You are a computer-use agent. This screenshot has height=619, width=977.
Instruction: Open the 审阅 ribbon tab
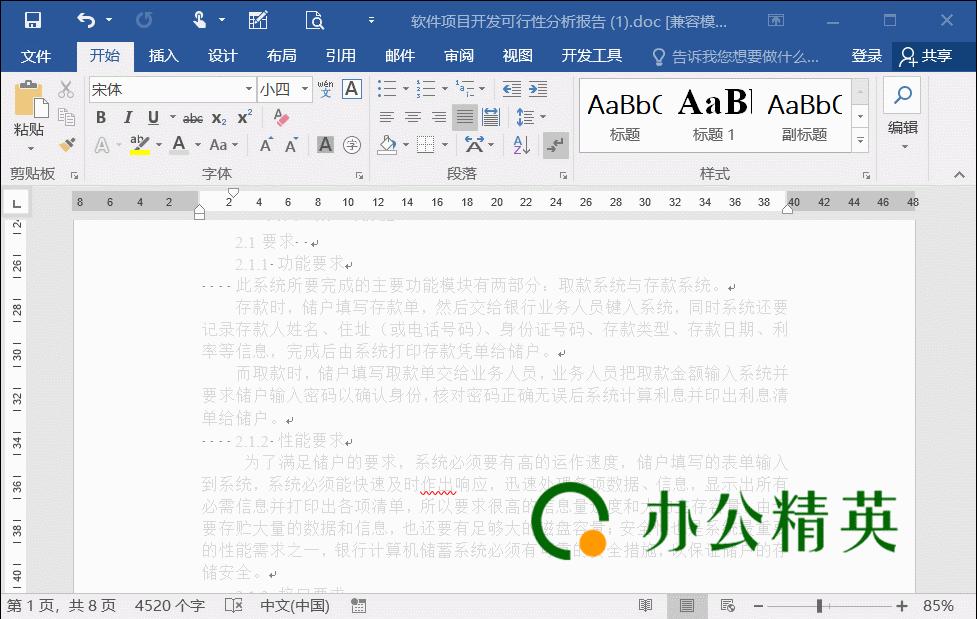(458, 56)
